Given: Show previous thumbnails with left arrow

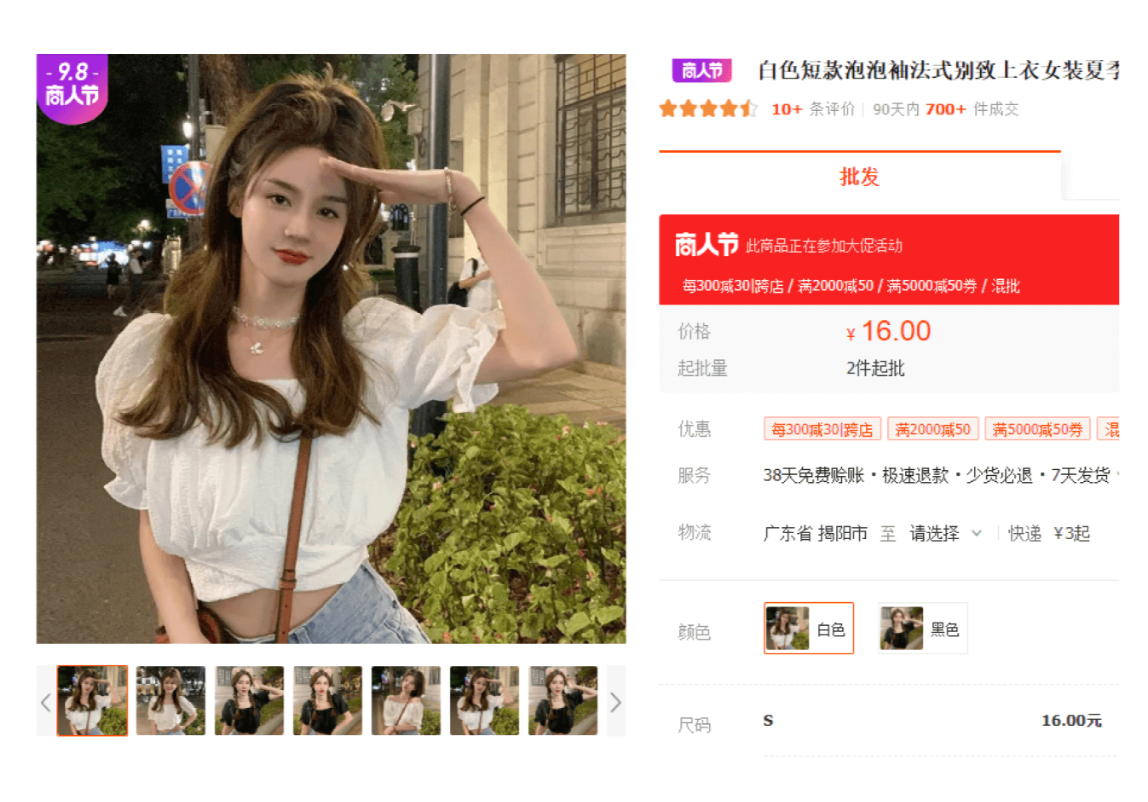Looking at the screenshot, I should (x=46, y=702).
